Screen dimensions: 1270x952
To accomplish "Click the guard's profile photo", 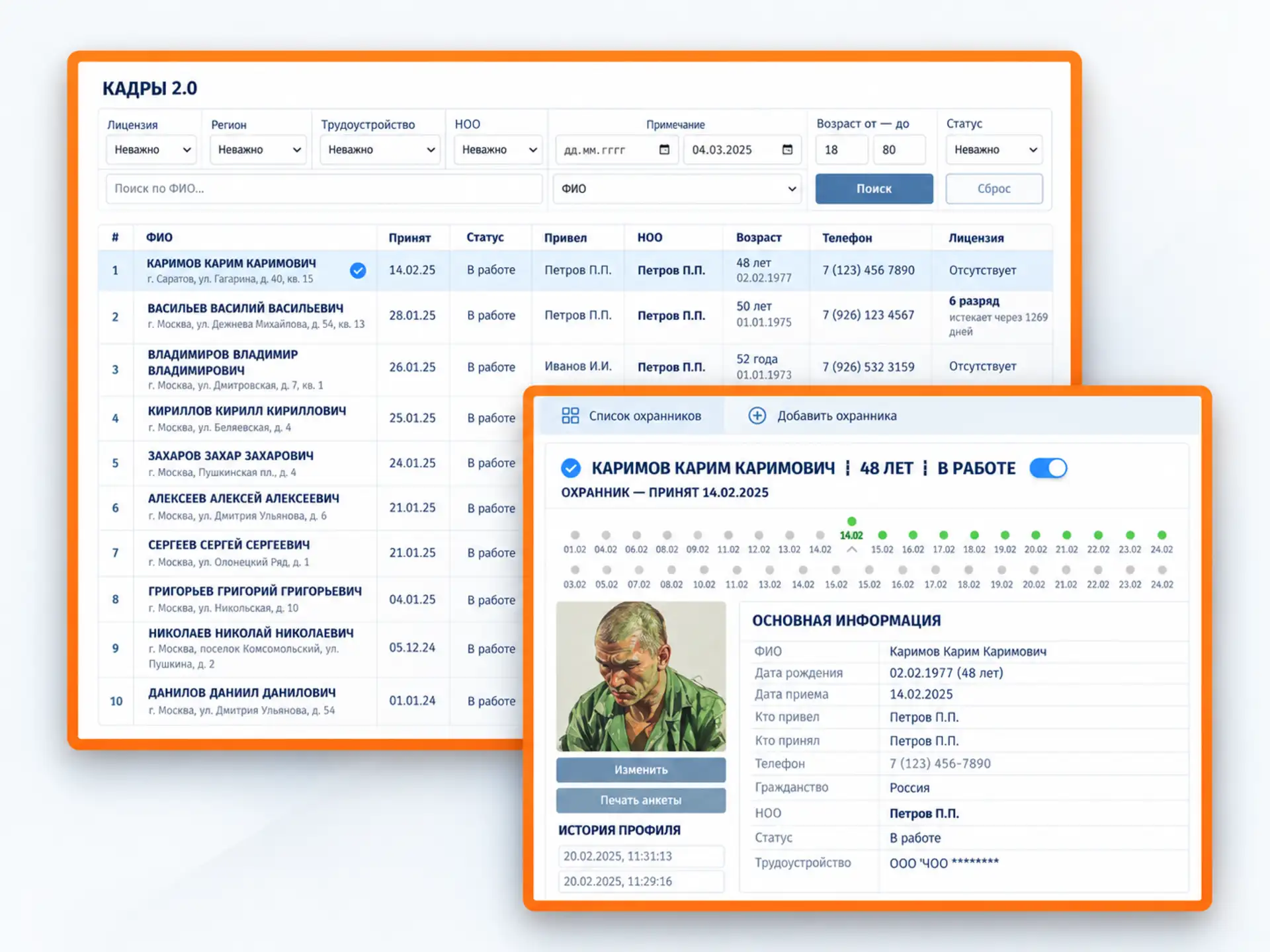I will (641, 676).
